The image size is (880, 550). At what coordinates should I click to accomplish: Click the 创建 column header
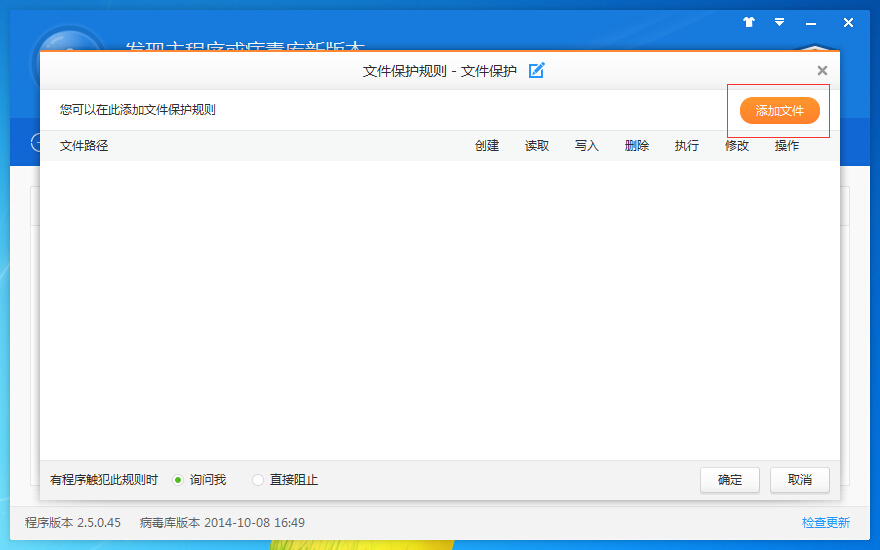[x=487, y=146]
